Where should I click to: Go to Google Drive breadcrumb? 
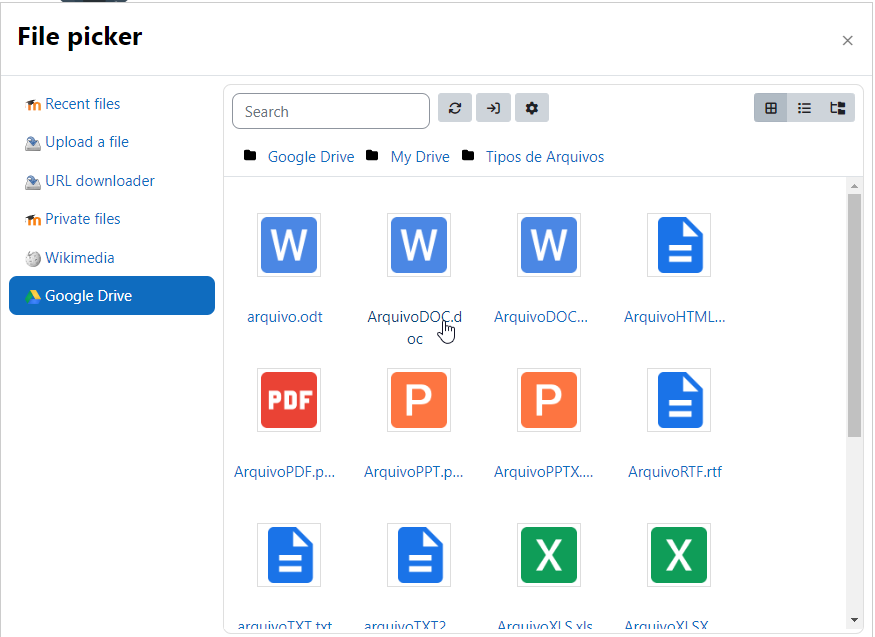coord(311,157)
